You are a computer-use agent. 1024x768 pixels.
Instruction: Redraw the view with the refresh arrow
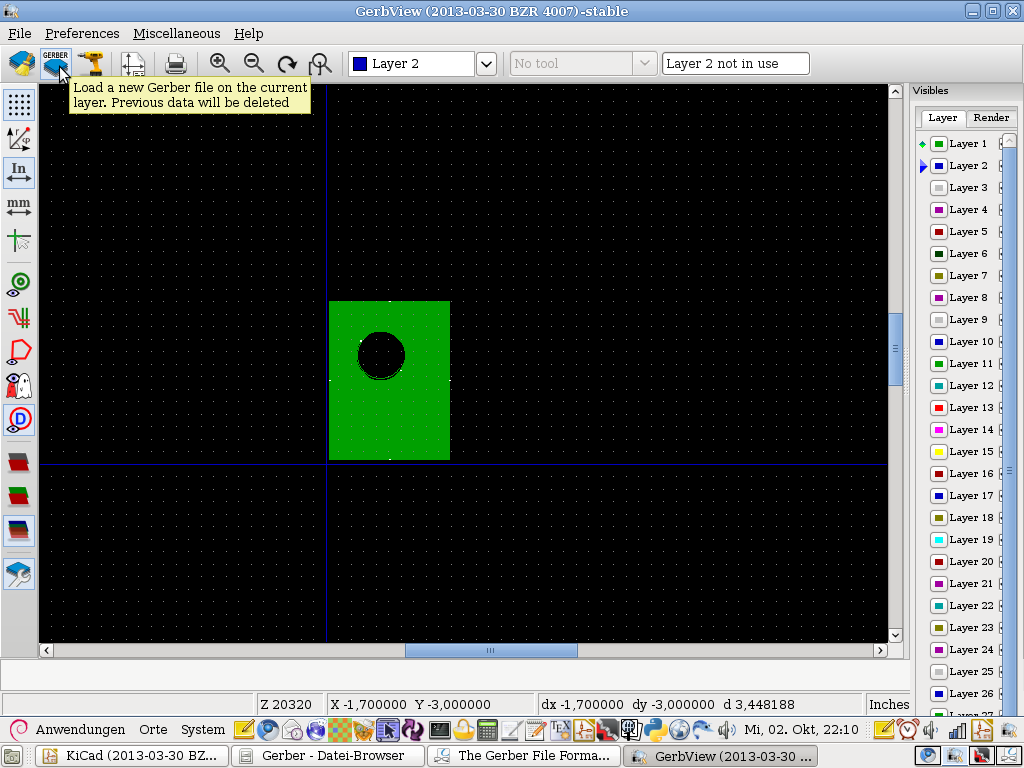tap(287, 64)
